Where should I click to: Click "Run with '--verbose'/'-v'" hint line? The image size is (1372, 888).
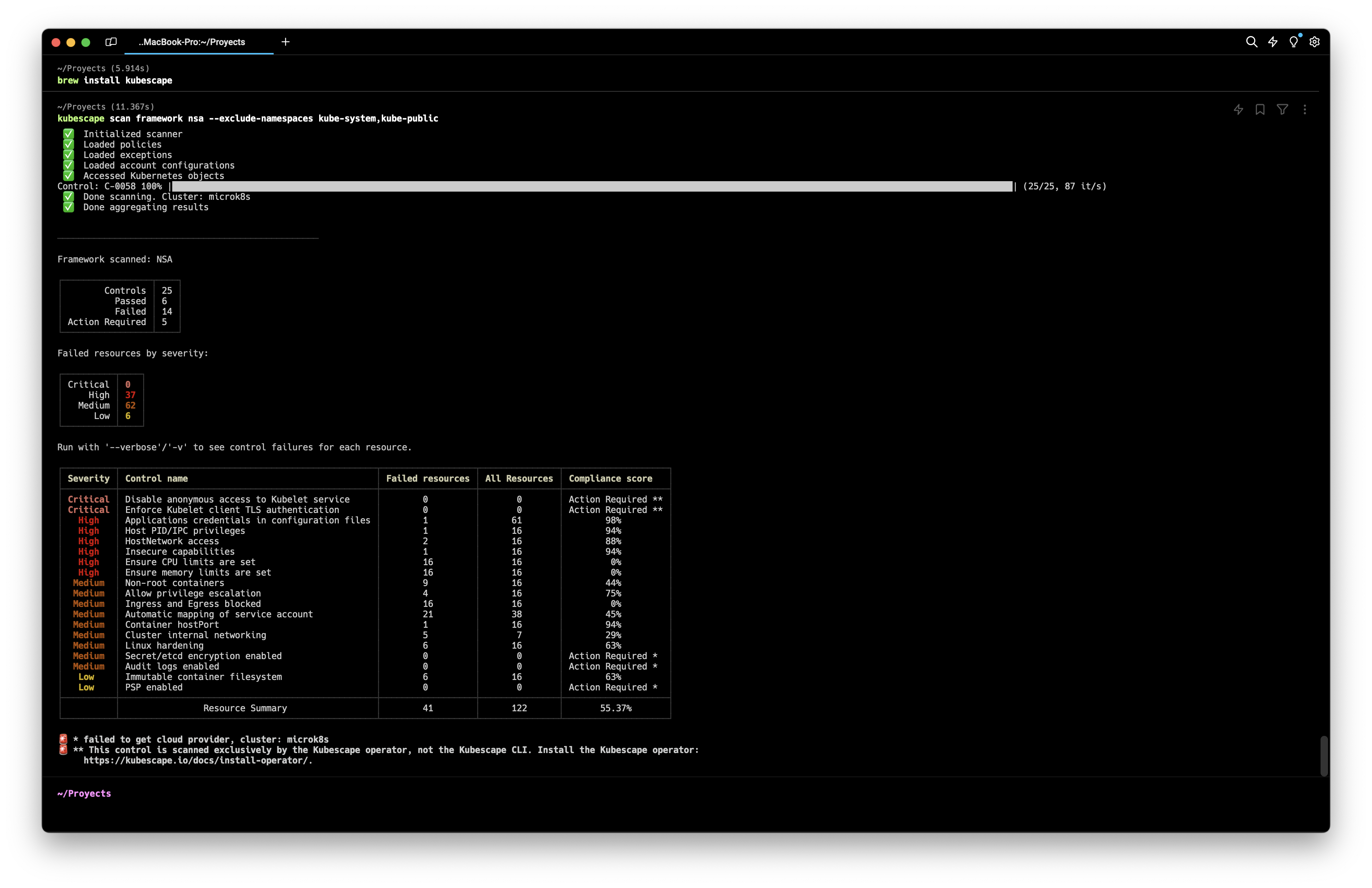point(235,448)
